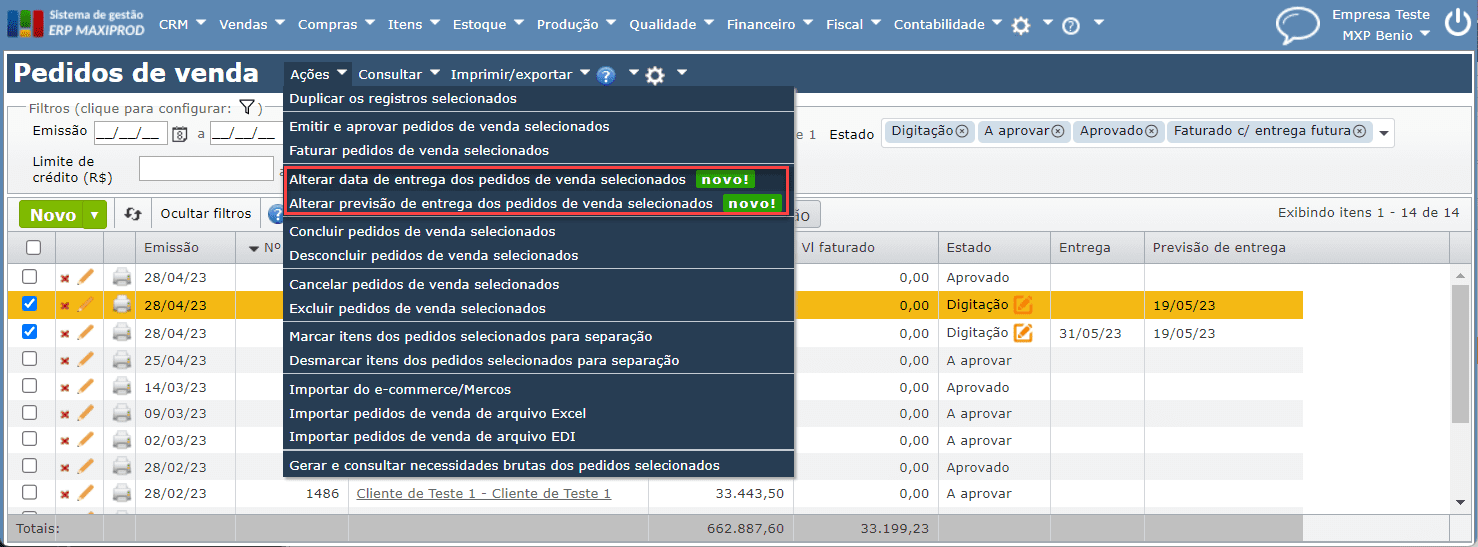Click the orange edit icon in row with Entrega 31/05/23
The height and width of the screenshot is (547, 1478).
pyautogui.click(x=1023, y=333)
